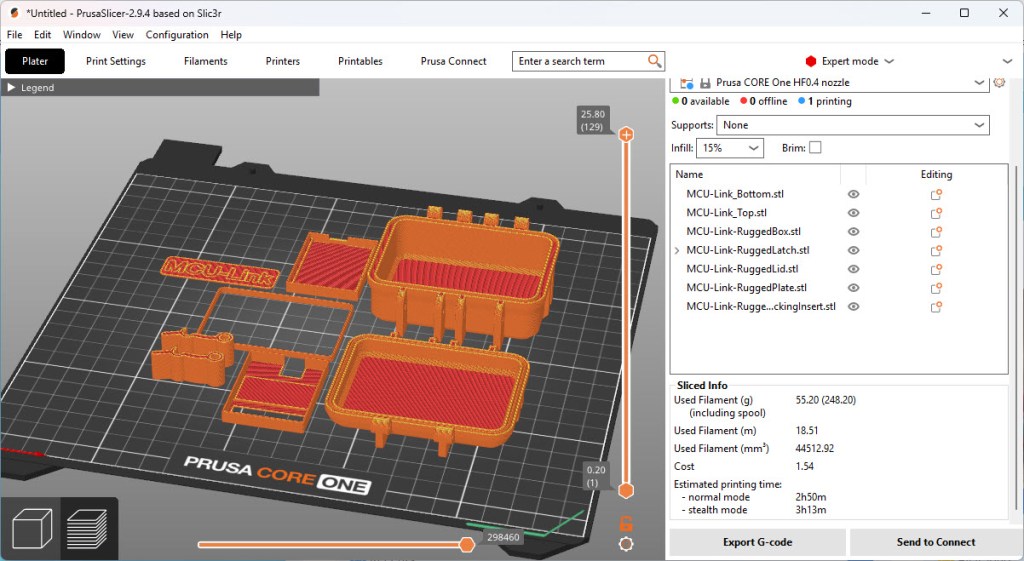Click the Send to Connect button

click(935, 542)
